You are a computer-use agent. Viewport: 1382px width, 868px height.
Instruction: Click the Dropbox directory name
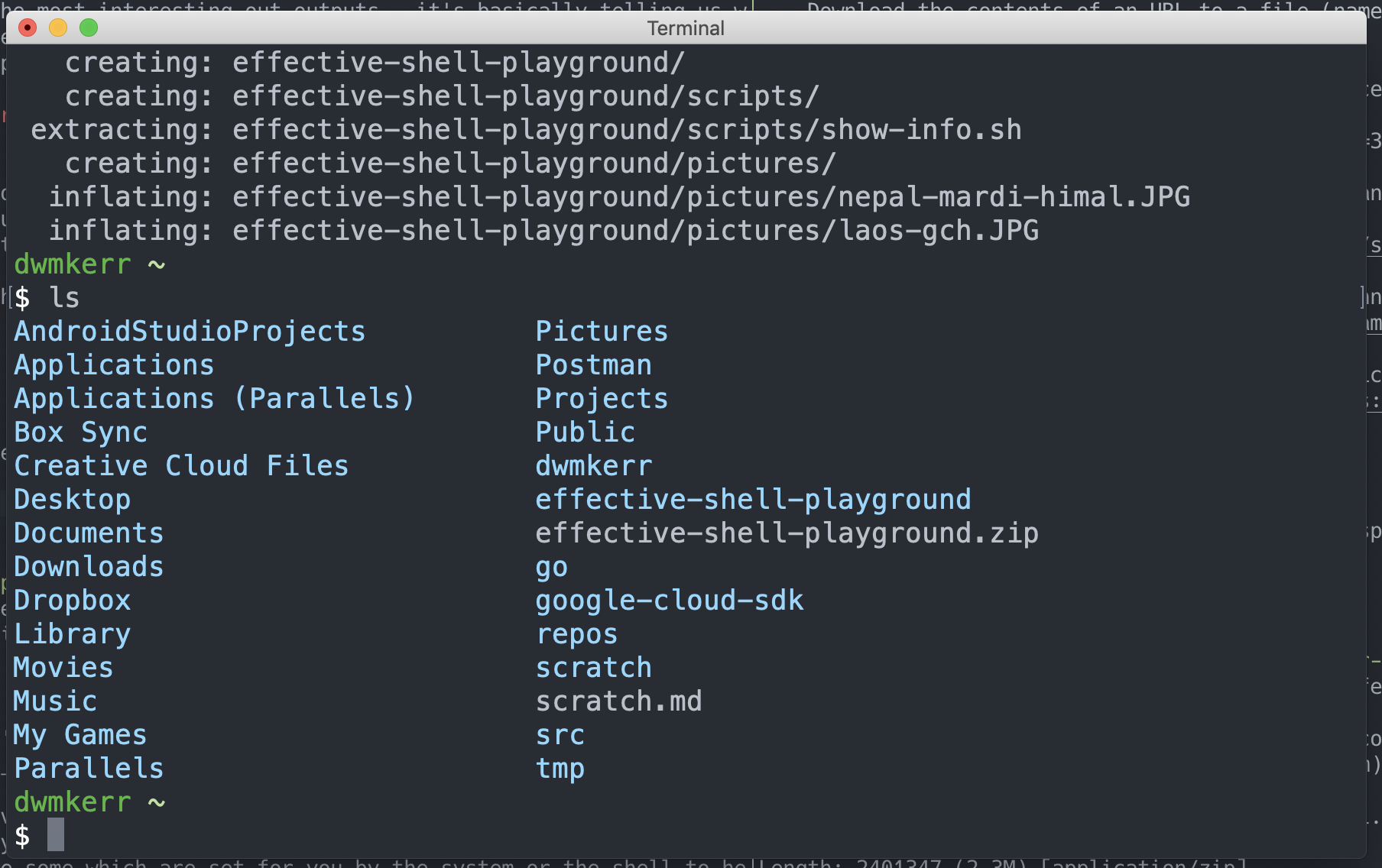click(72, 601)
